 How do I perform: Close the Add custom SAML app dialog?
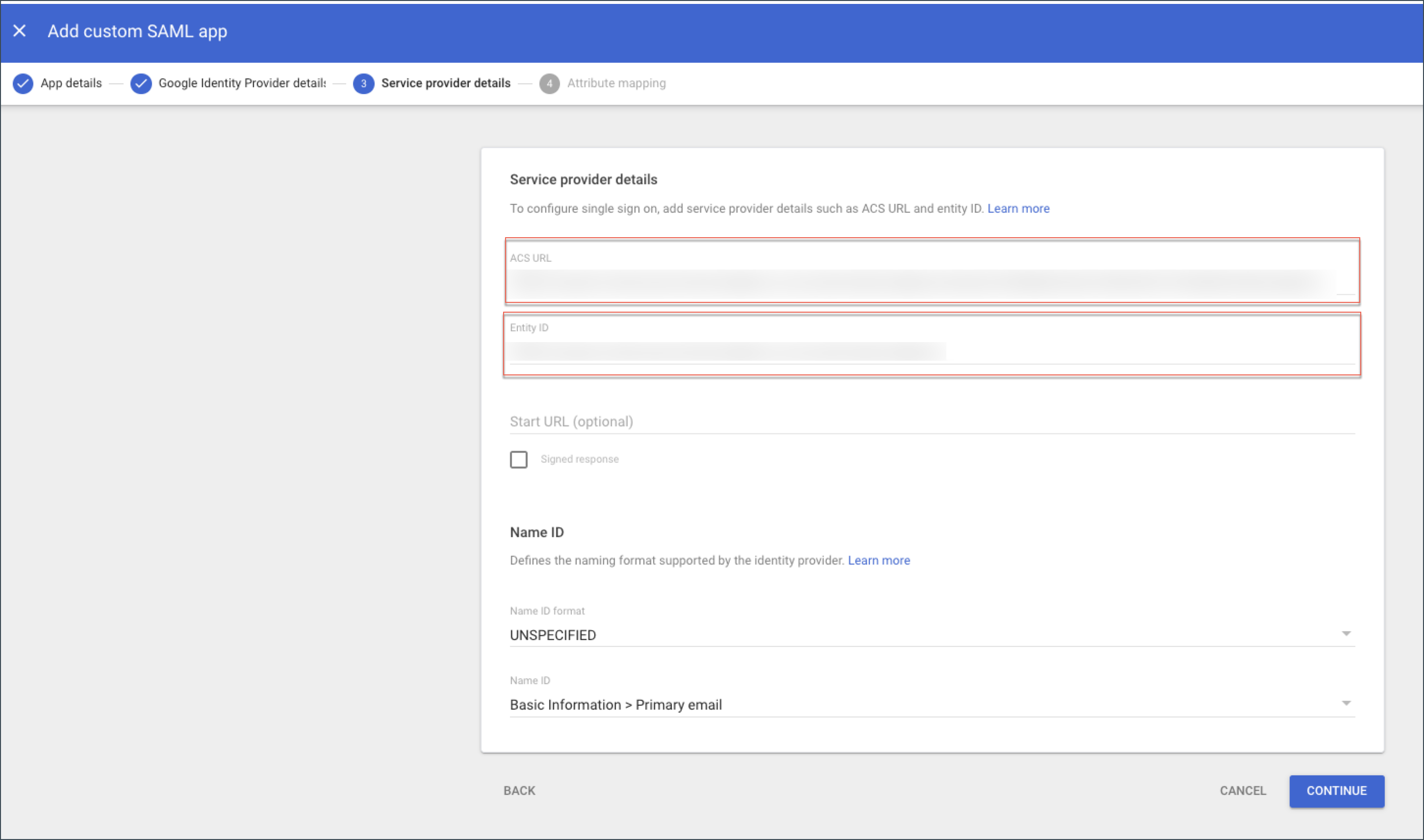tap(19, 30)
